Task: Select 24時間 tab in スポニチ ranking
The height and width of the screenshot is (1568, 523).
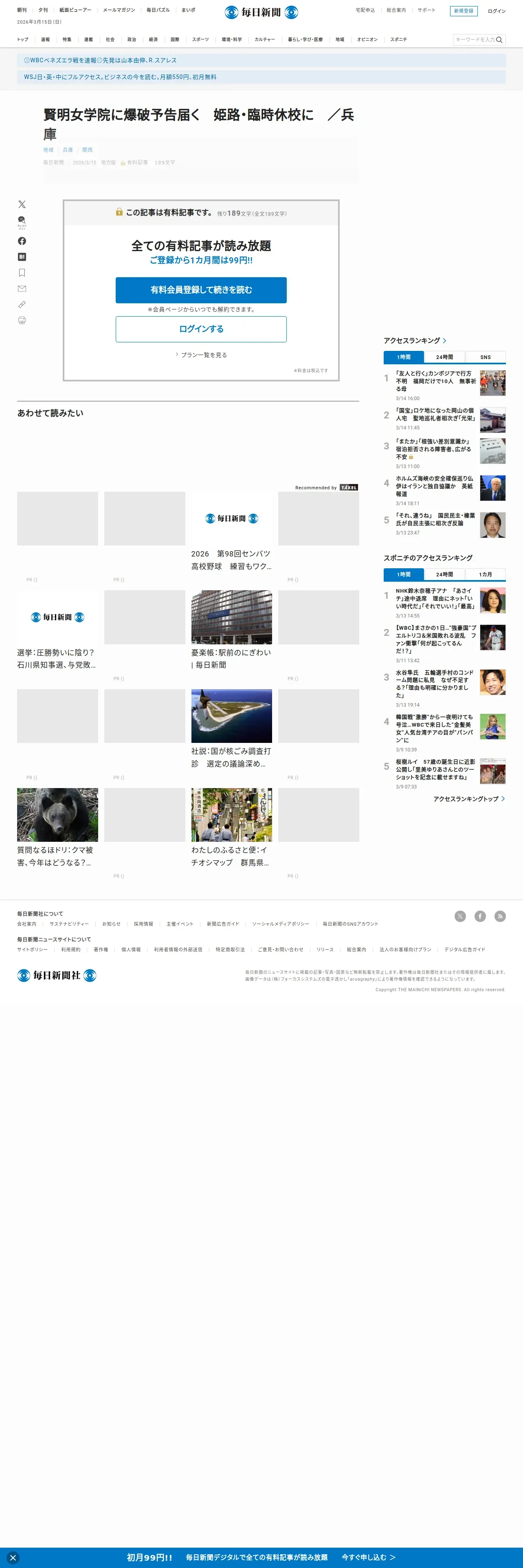Action: coord(444,575)
